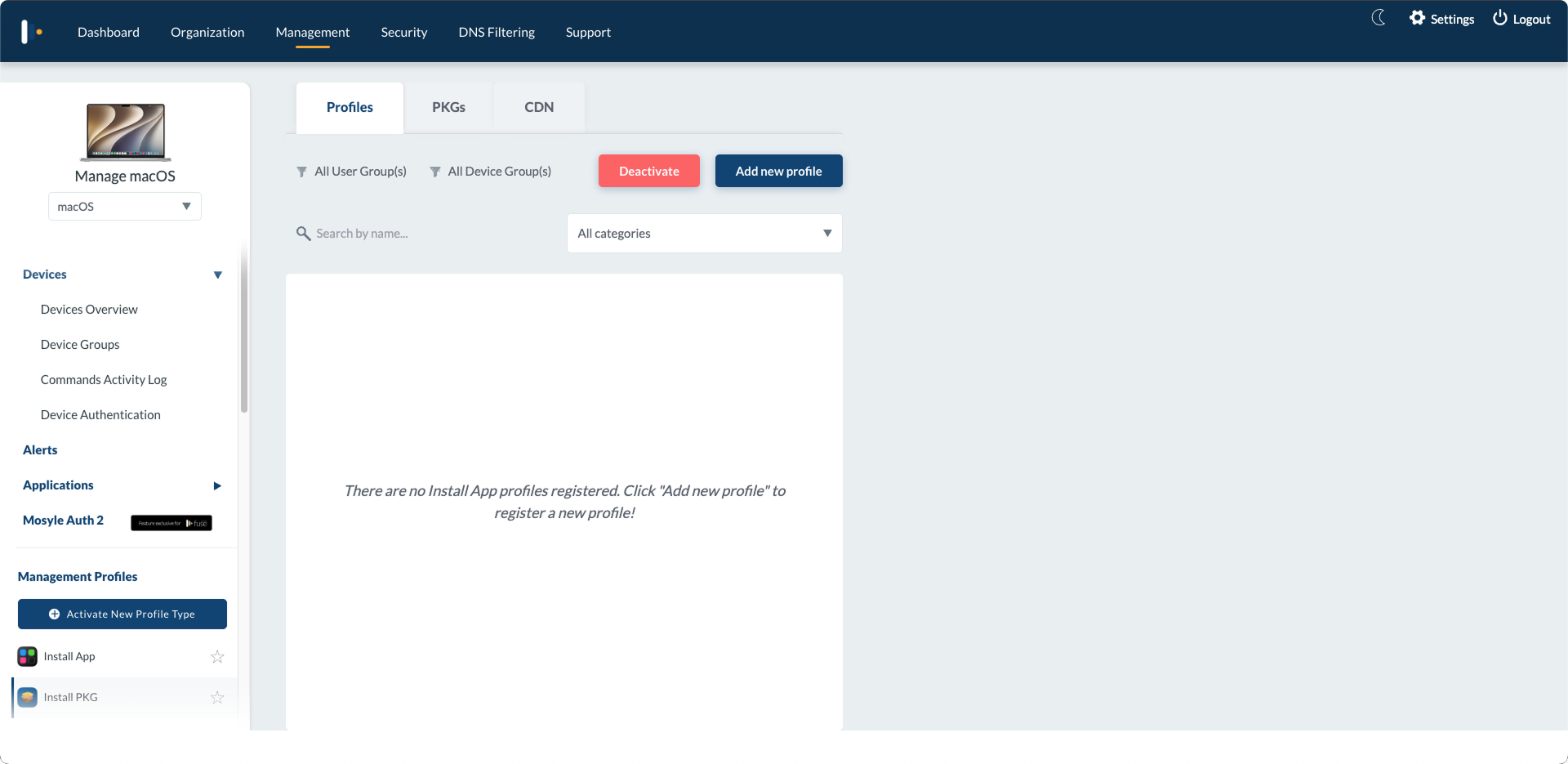Screen dimensions: 1568x764
Task: Click the Install PKG profile icon
Action: tap(27, 697)
